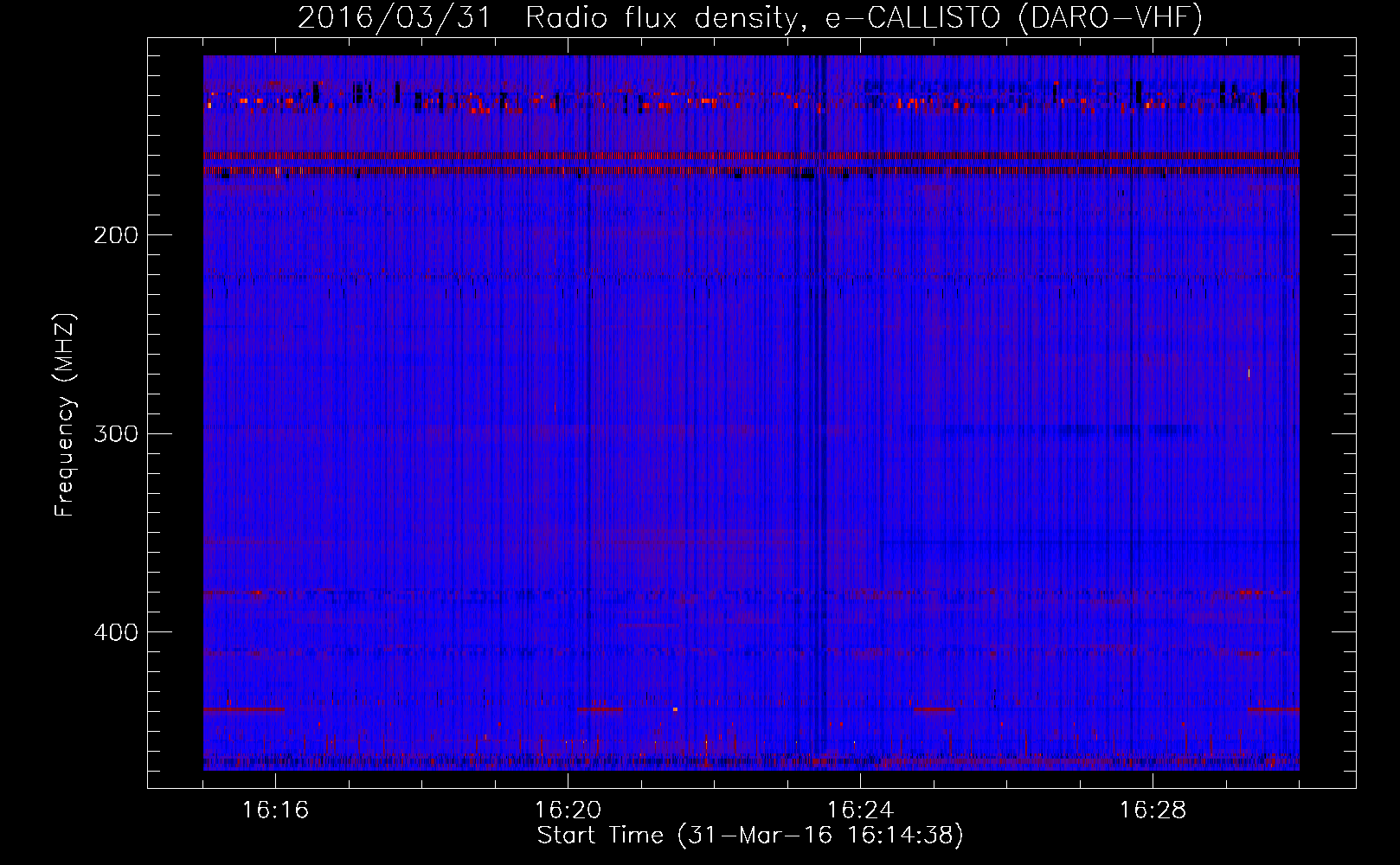The height and width of the screenshot is (865, 1400).
Task: Click the 16:20 time tick label
Action: [x=568, y=811]
